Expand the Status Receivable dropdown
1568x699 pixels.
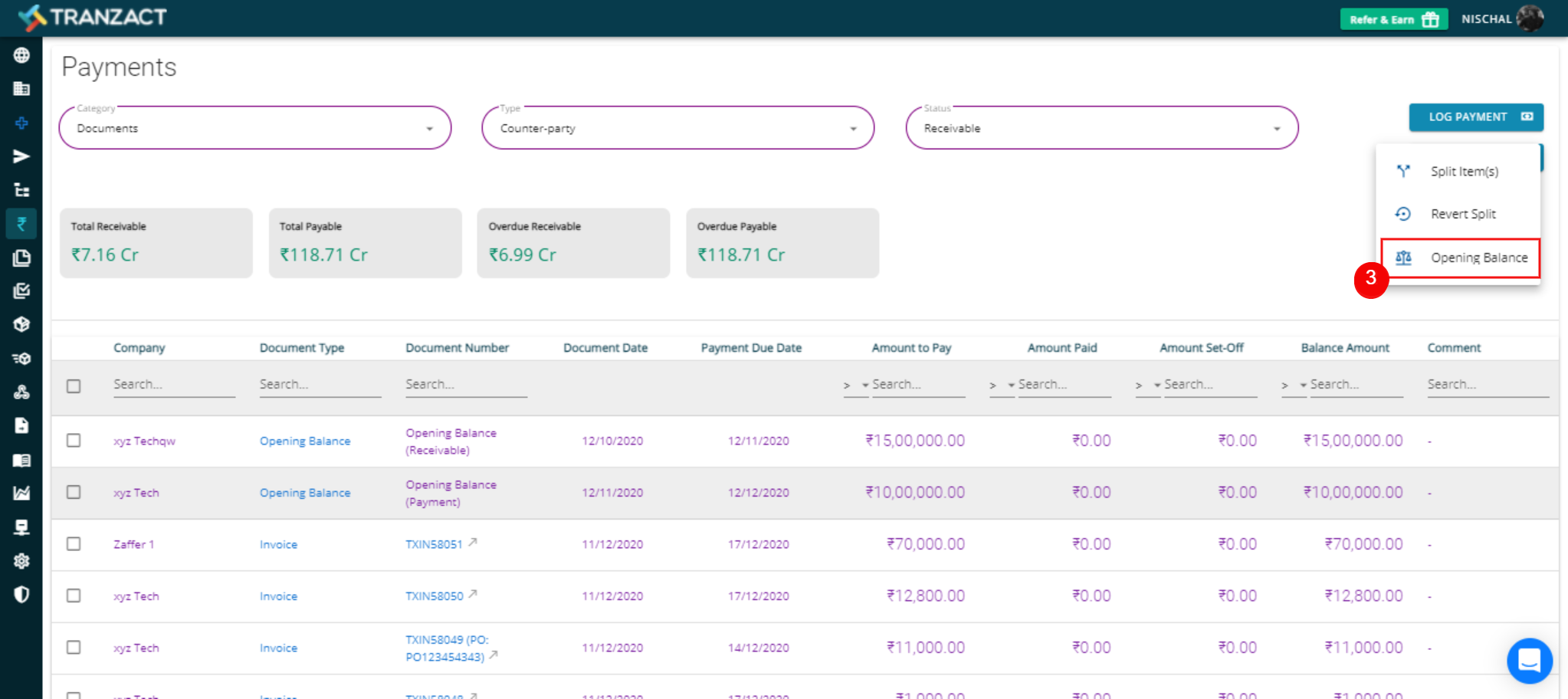pos(1102,128)
